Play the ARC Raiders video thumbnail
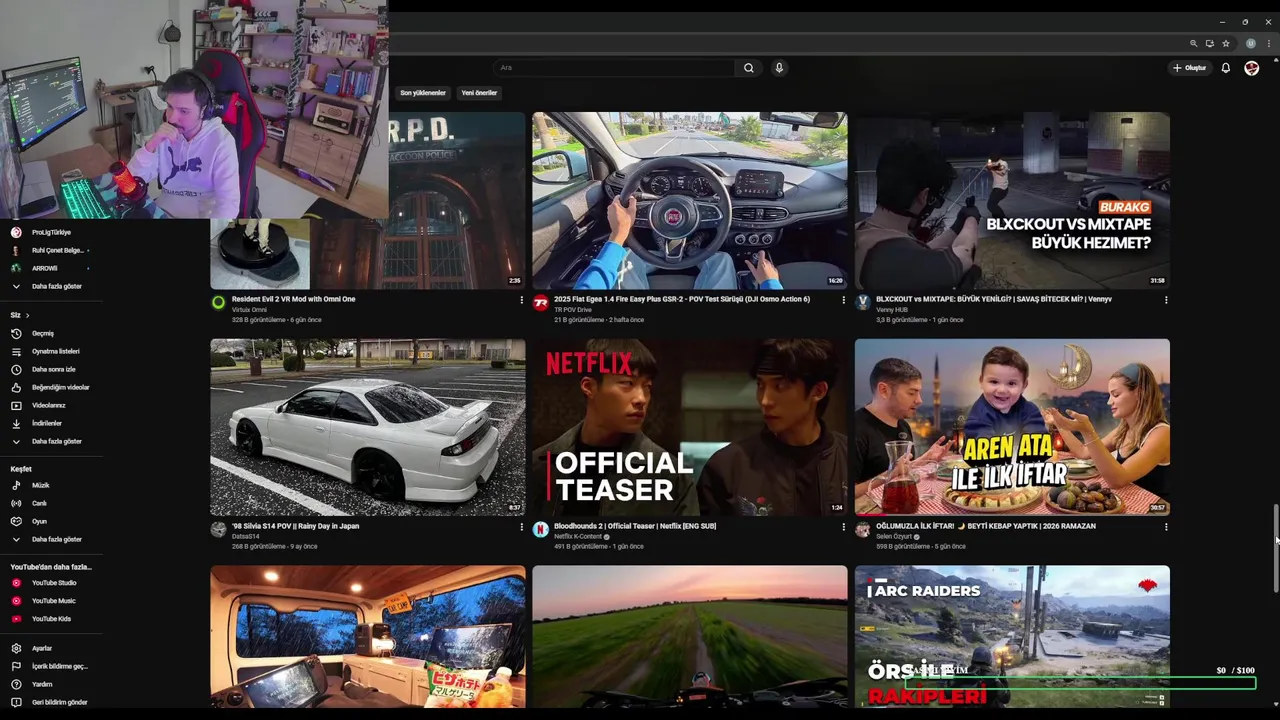 pos(1011,637)
